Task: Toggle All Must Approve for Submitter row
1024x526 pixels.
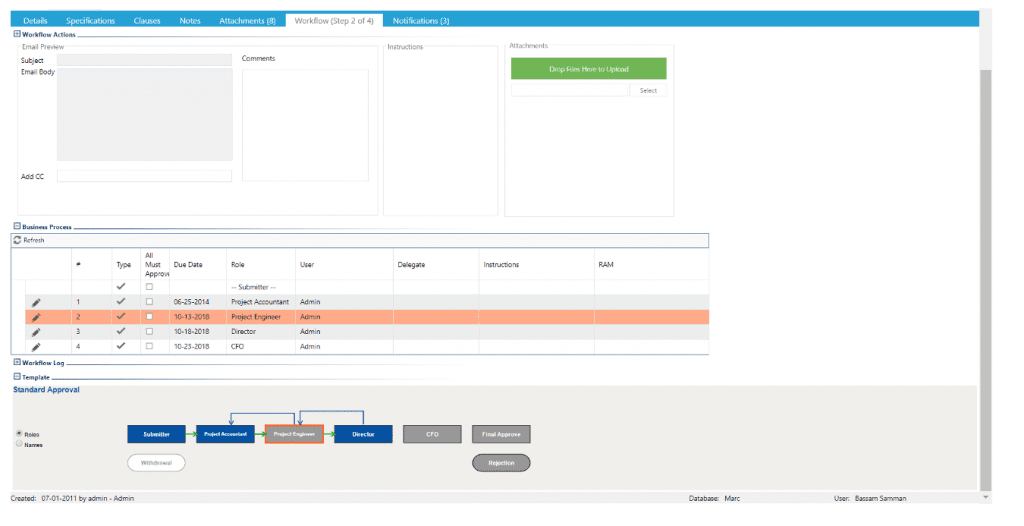Action: pyautogui.click(x=149, y=287)
